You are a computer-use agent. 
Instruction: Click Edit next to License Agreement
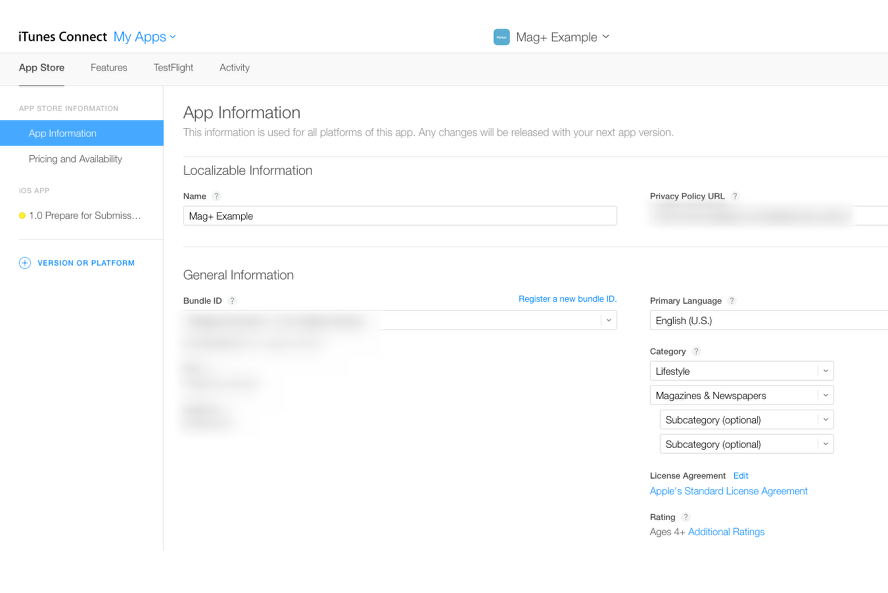[x=741, y=476]
